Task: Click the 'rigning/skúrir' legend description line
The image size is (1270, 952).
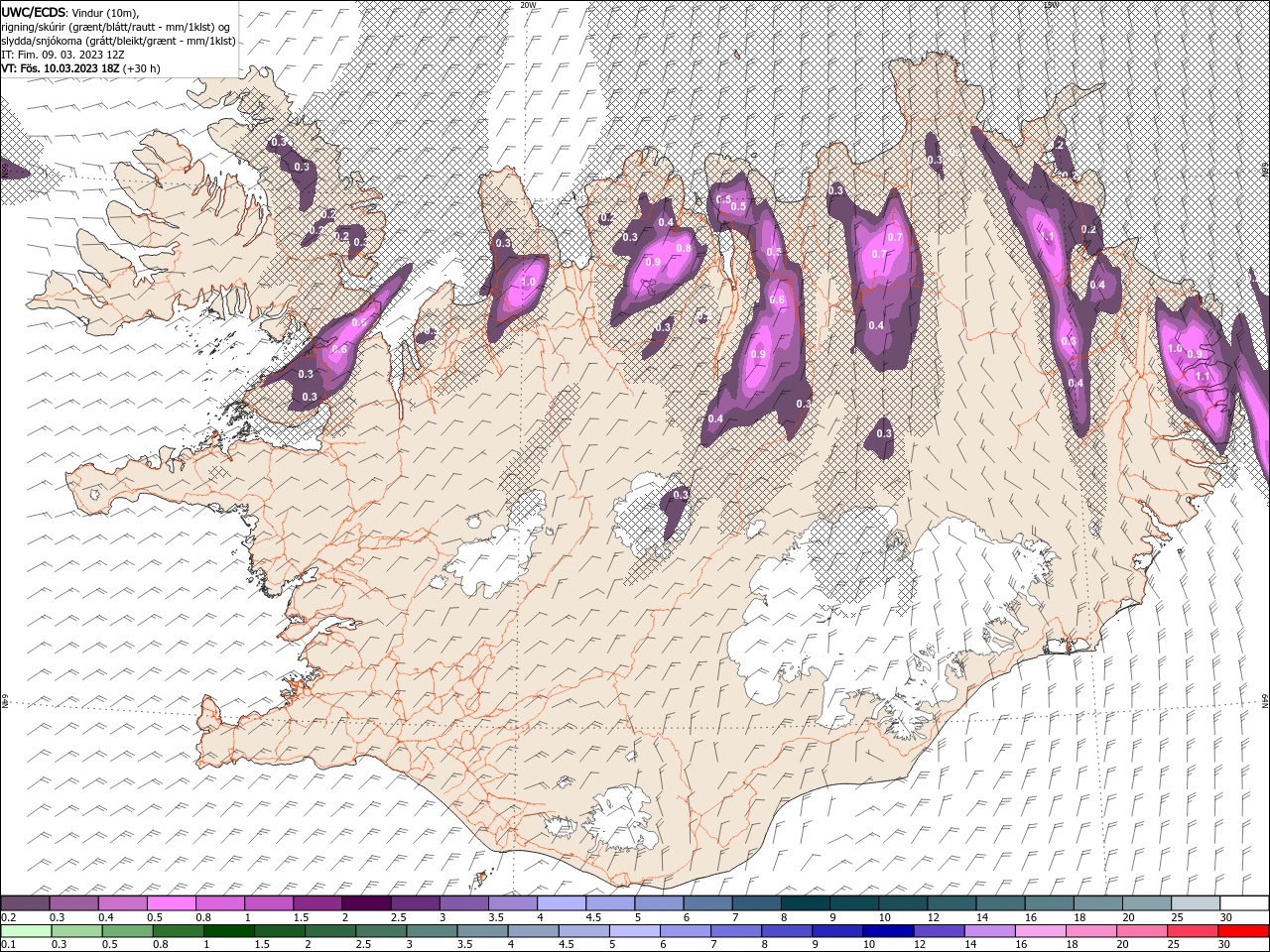Action: [x=117, y=27]
